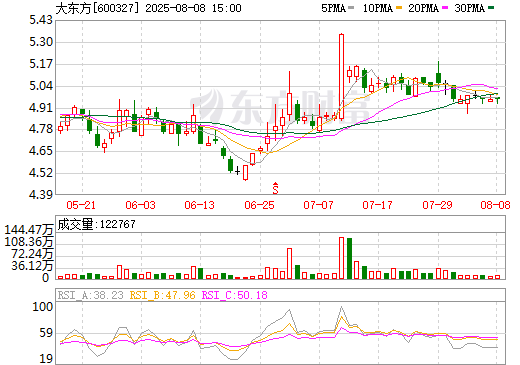
Task: Click the 08-08 date axis label
Action: click(x=495, y=205)
